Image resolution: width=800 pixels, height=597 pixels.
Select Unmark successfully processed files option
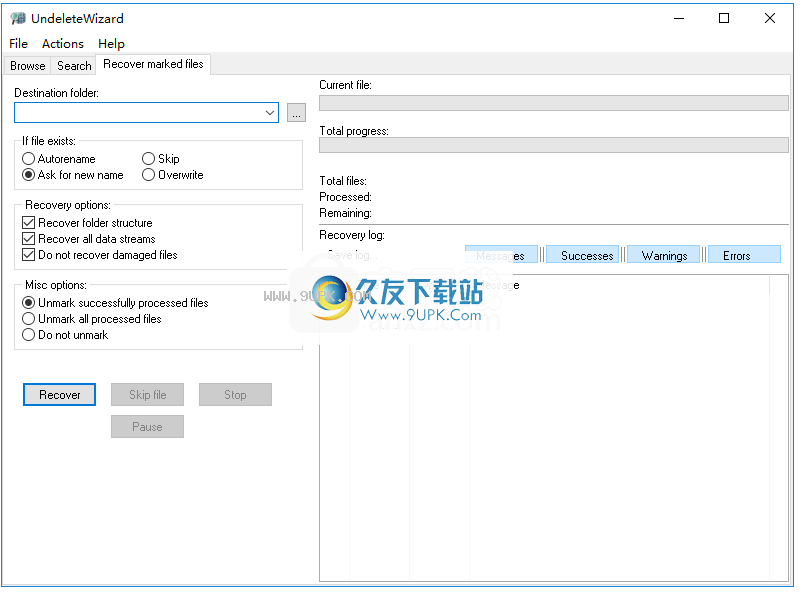click(116, 303)
